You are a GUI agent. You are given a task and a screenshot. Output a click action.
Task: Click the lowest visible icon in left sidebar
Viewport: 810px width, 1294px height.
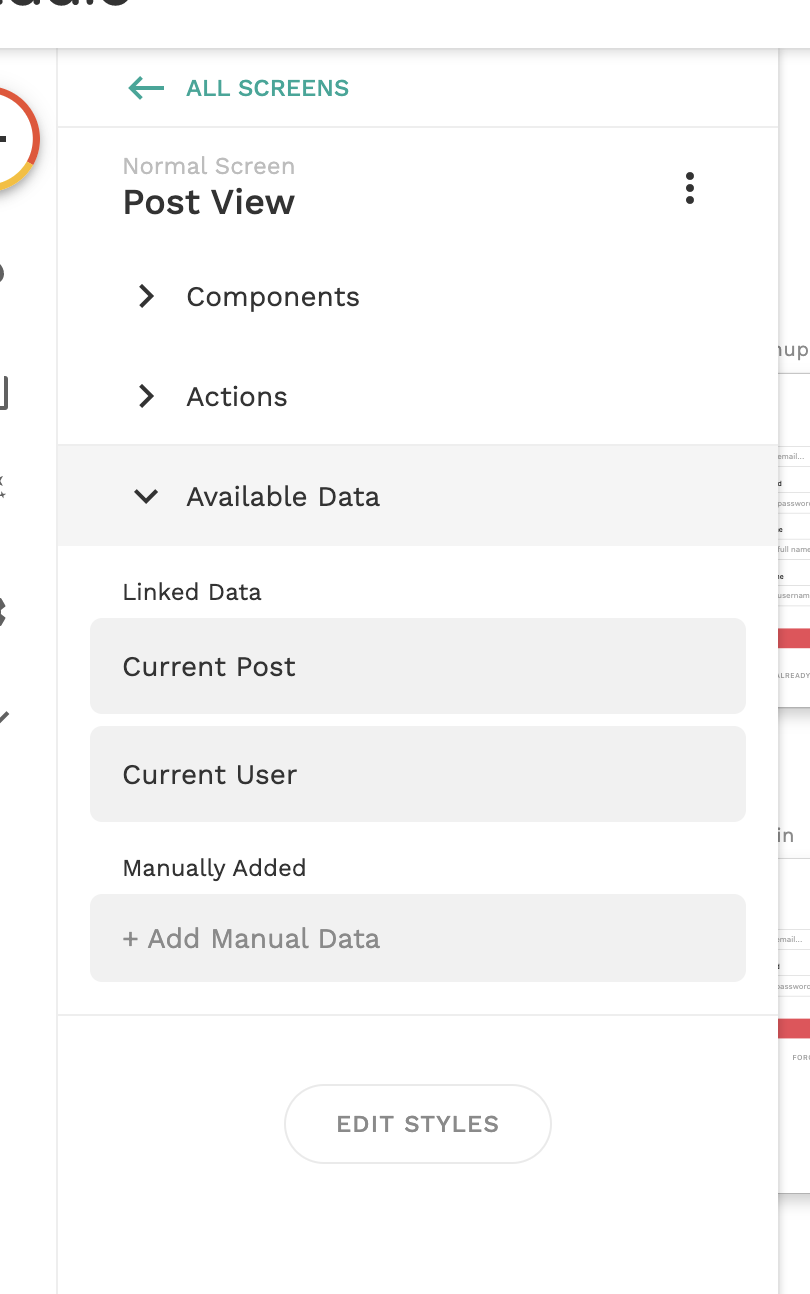(4, 717)
